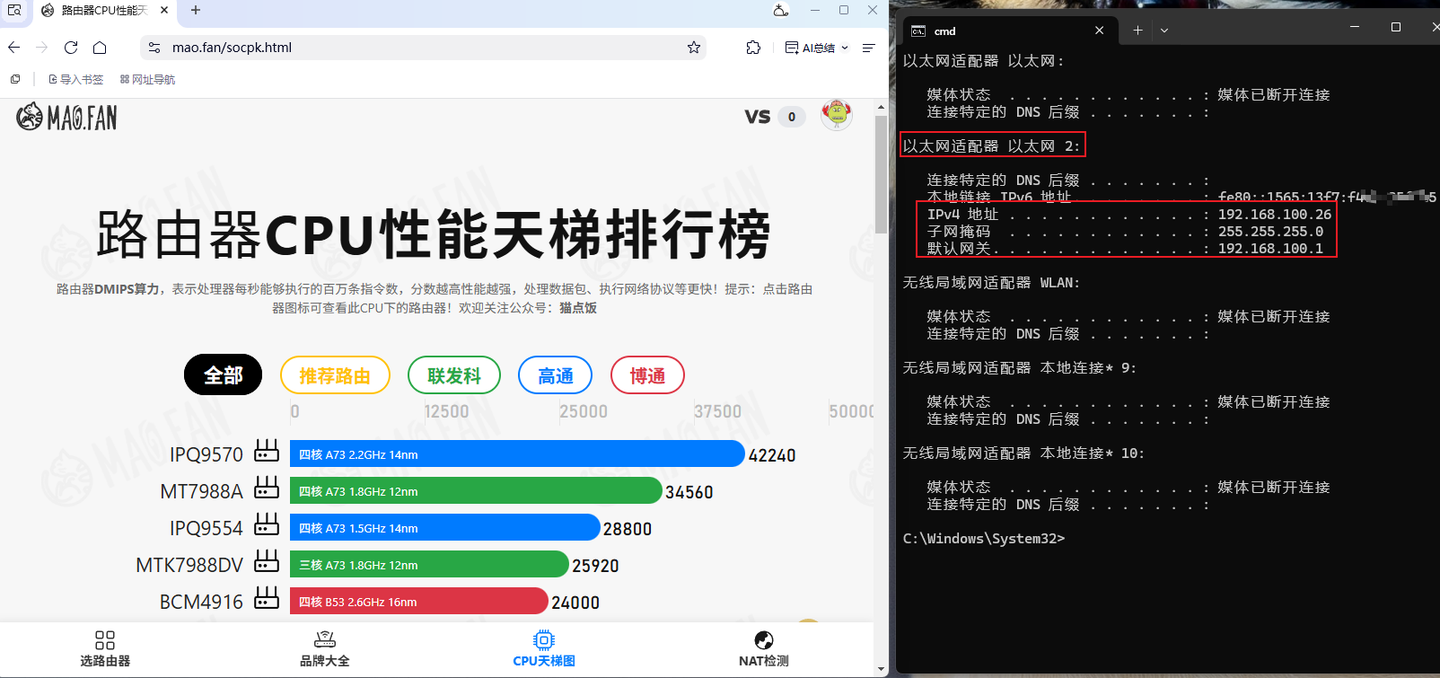Image resolution: width=1440 pixels, height=678 pixels.
Task: Click the blue IPQ9570 performance bar
Action: (x=517, y=454)
